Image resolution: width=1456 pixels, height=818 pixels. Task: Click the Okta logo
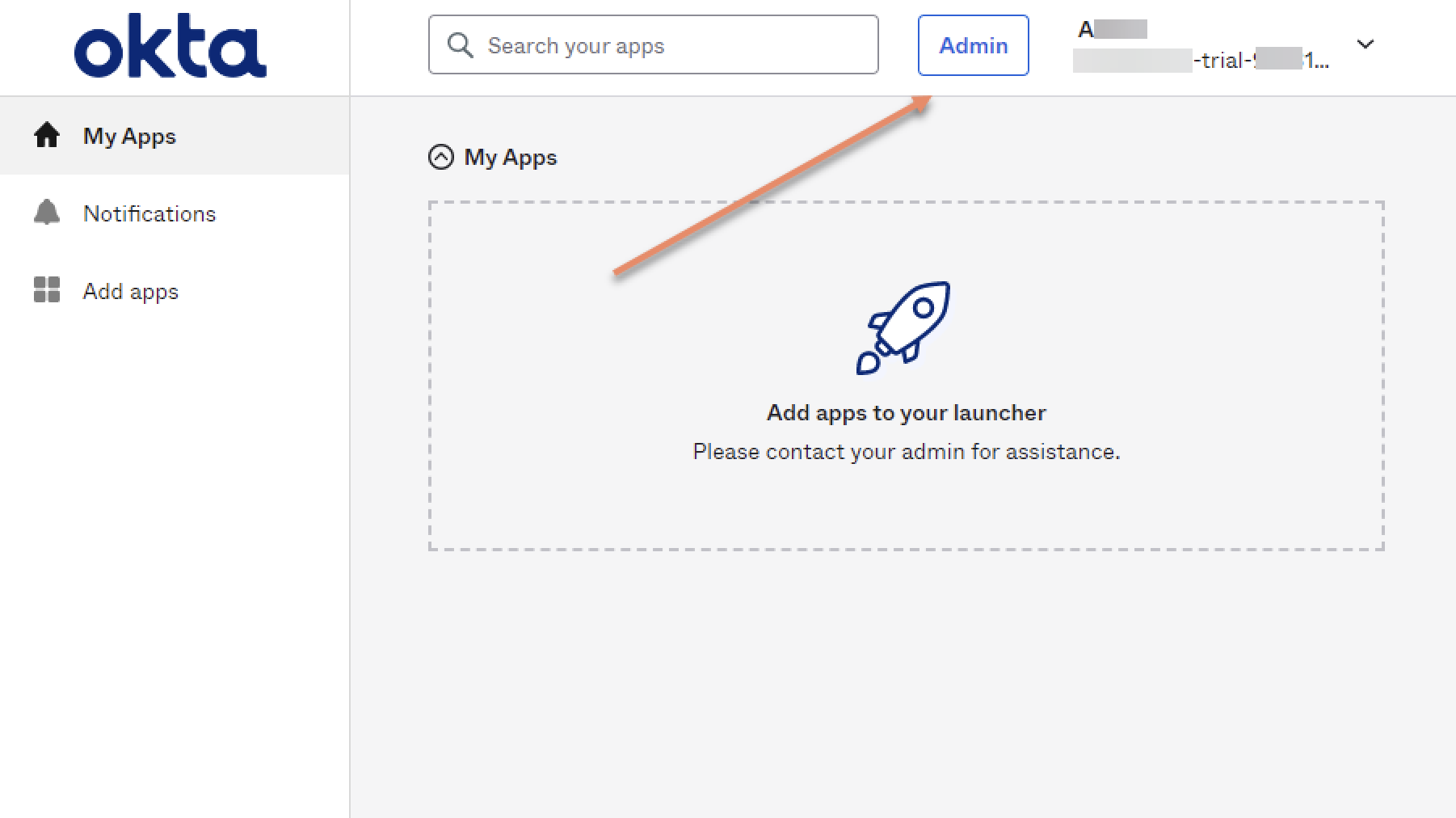(170, 47)
